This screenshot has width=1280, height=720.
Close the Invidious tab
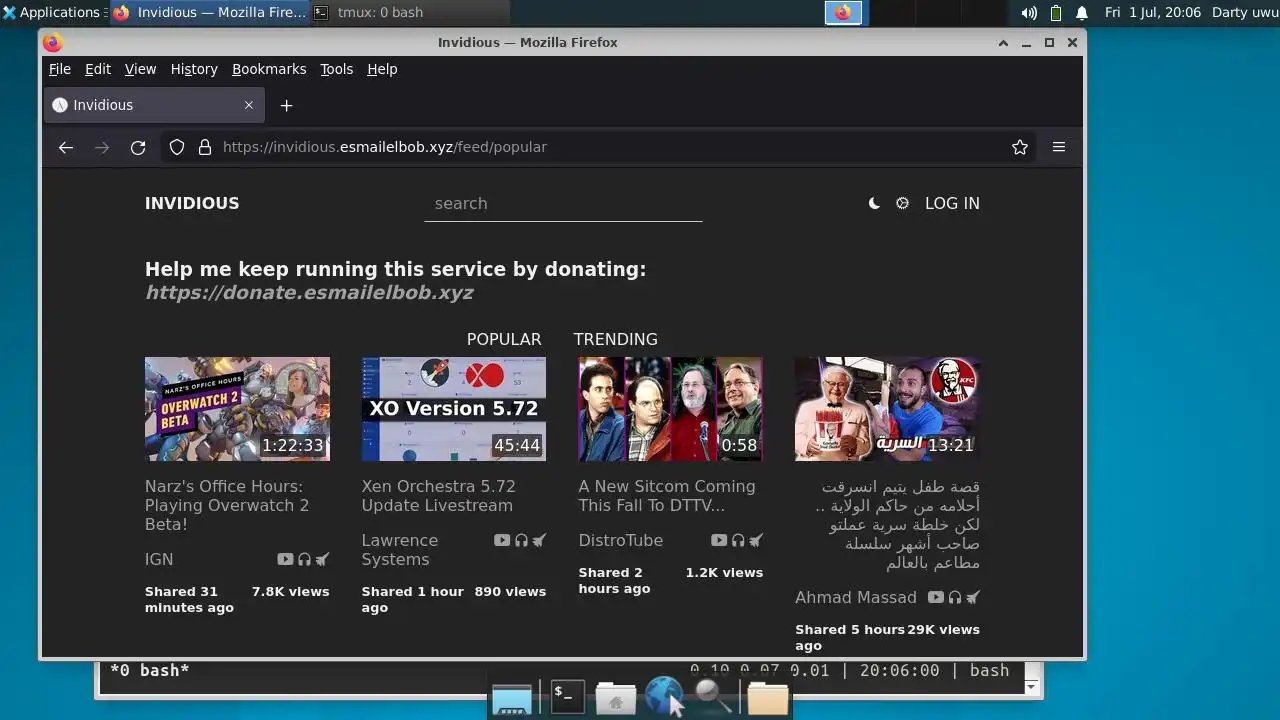pyautogui.click(x=249, y=105)
